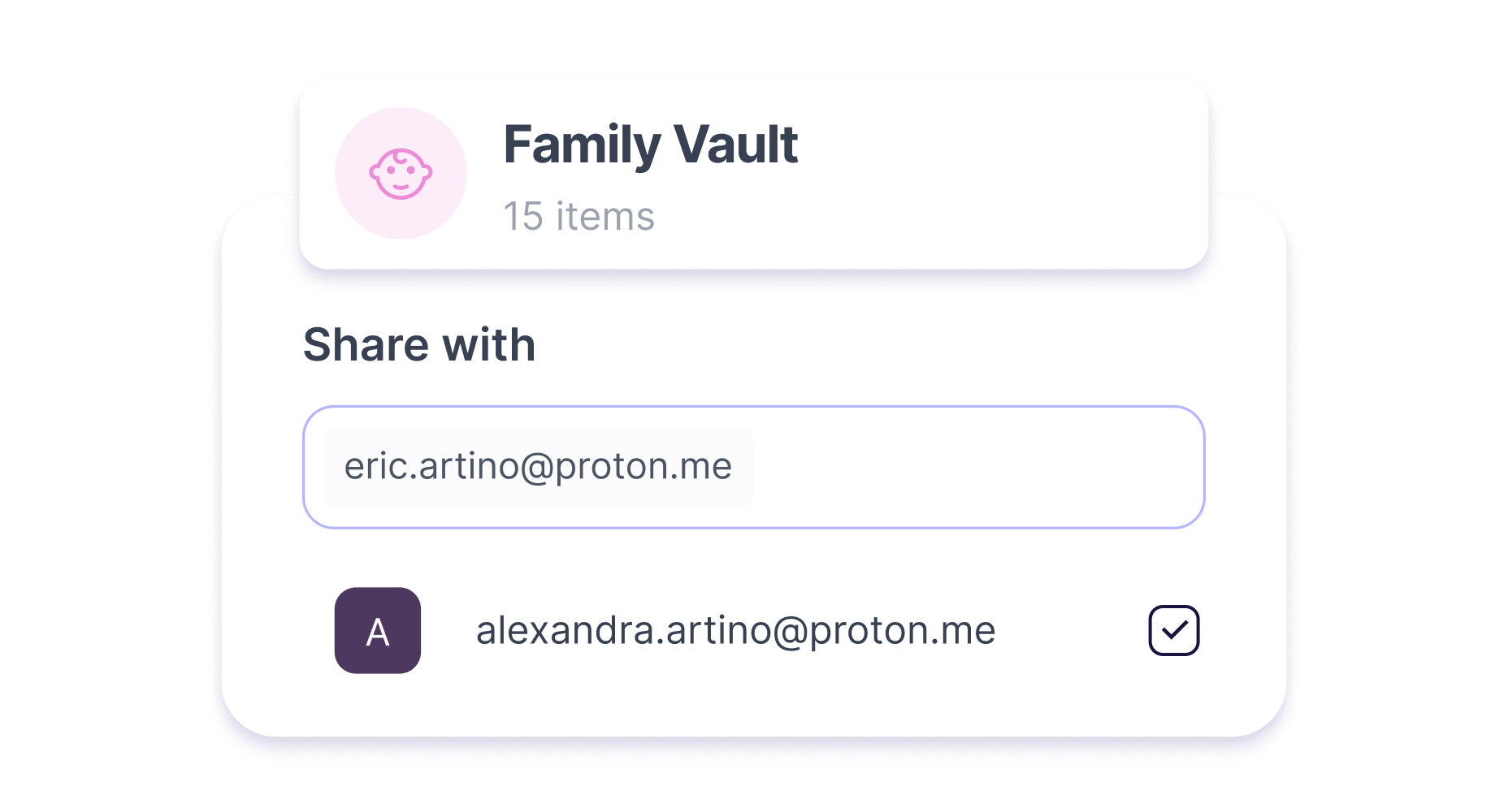The width and height of the screenshot is (1508, 812).
Task: Click the "15 items" count label
Action: tap(578, 217)
